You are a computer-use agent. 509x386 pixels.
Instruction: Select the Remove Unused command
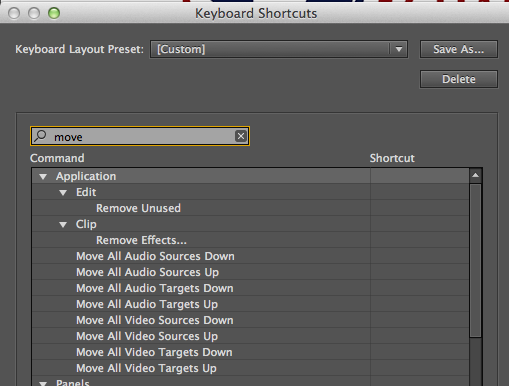coord(138,208)
